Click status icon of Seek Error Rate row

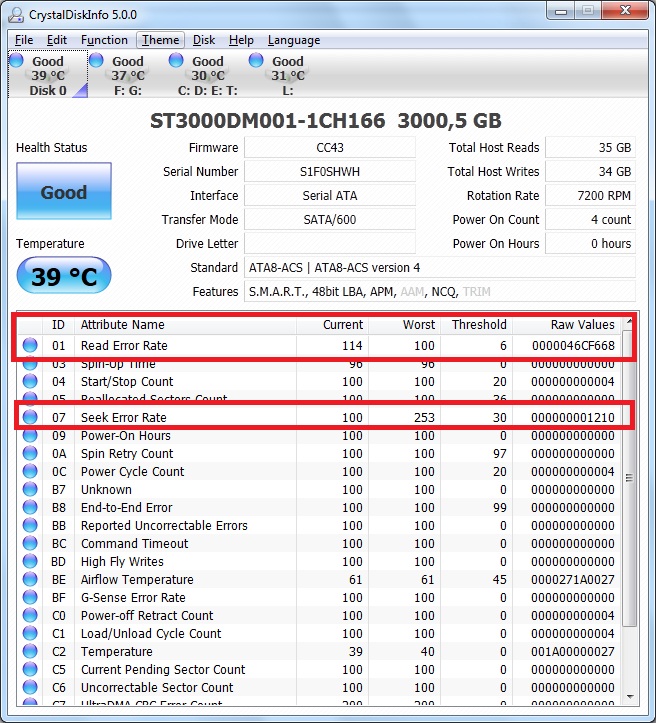pyautogui.click(x=30, y=417)
